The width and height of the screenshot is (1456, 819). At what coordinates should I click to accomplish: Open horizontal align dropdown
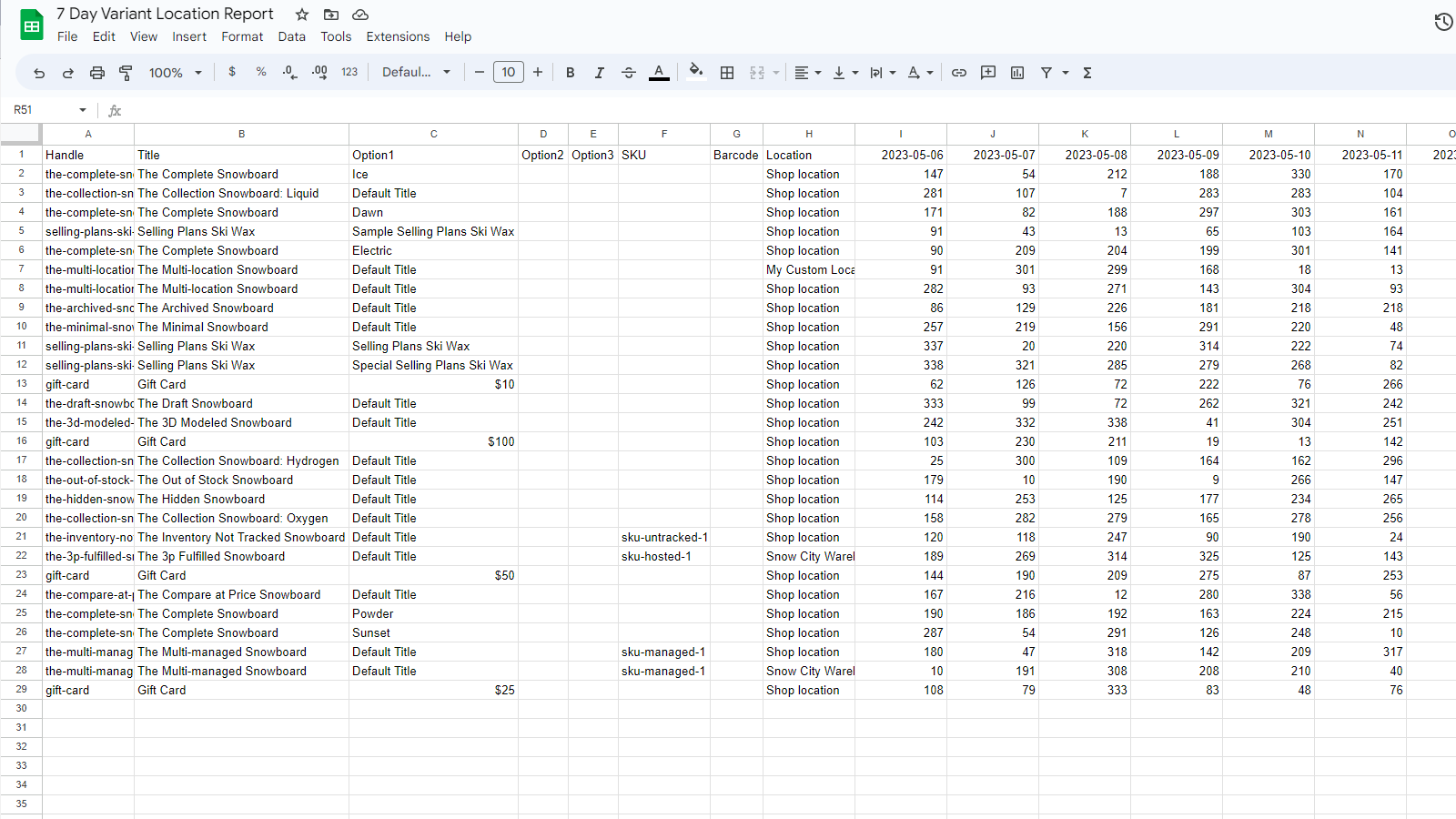click(807, 73)
